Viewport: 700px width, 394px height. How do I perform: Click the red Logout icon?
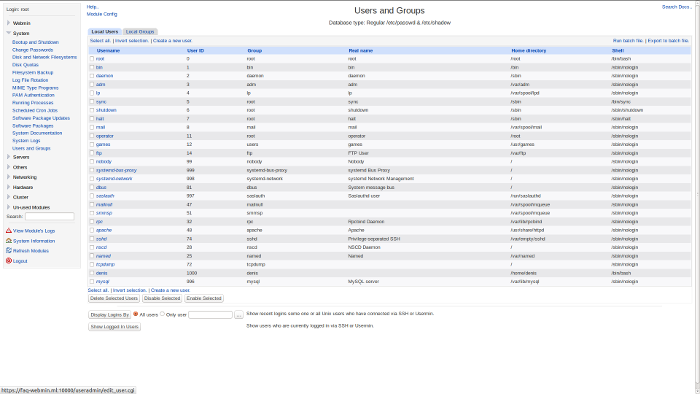[x=8, y=261]
